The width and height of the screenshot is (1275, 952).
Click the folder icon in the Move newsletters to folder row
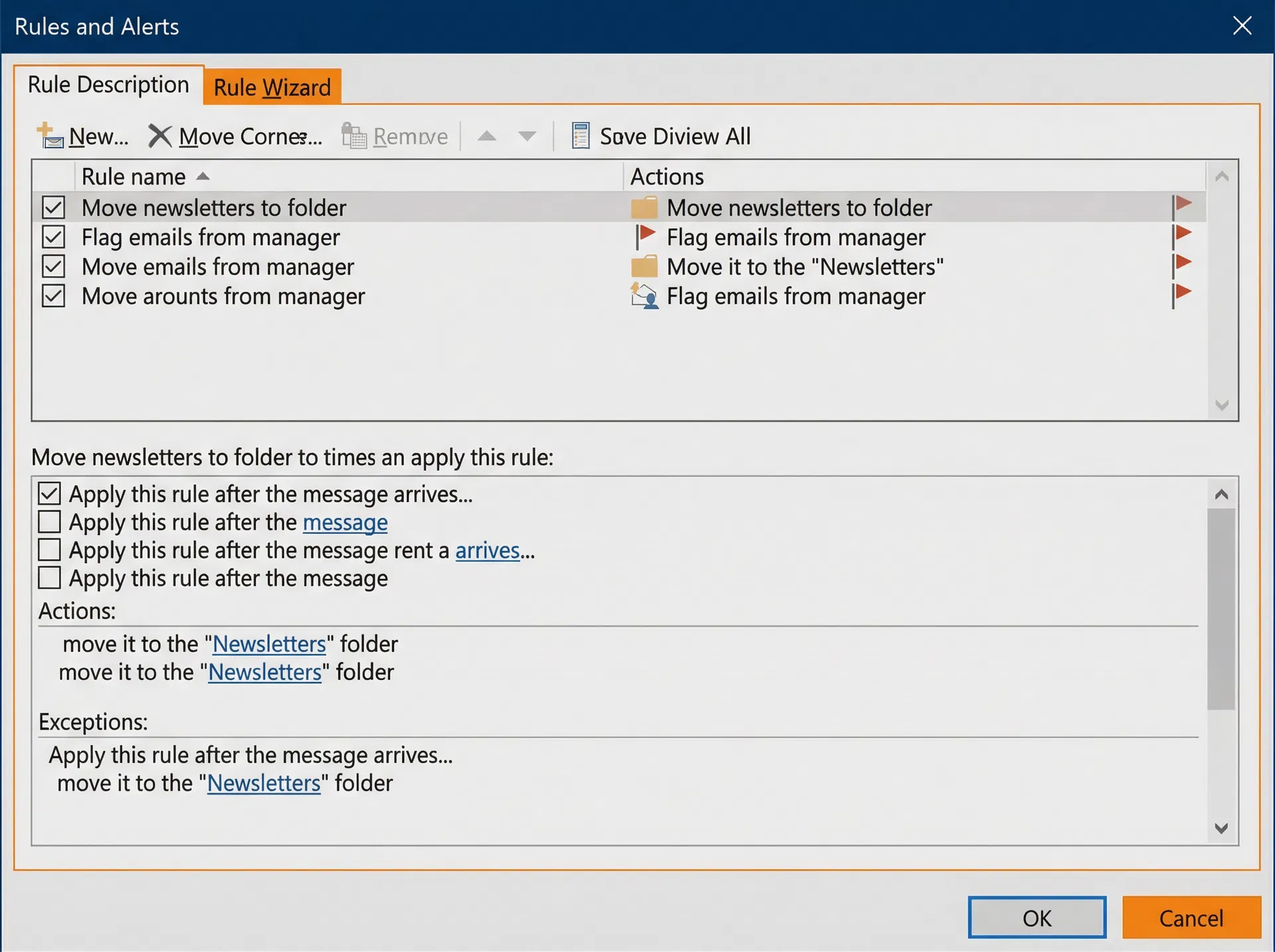tap(644, 207)
